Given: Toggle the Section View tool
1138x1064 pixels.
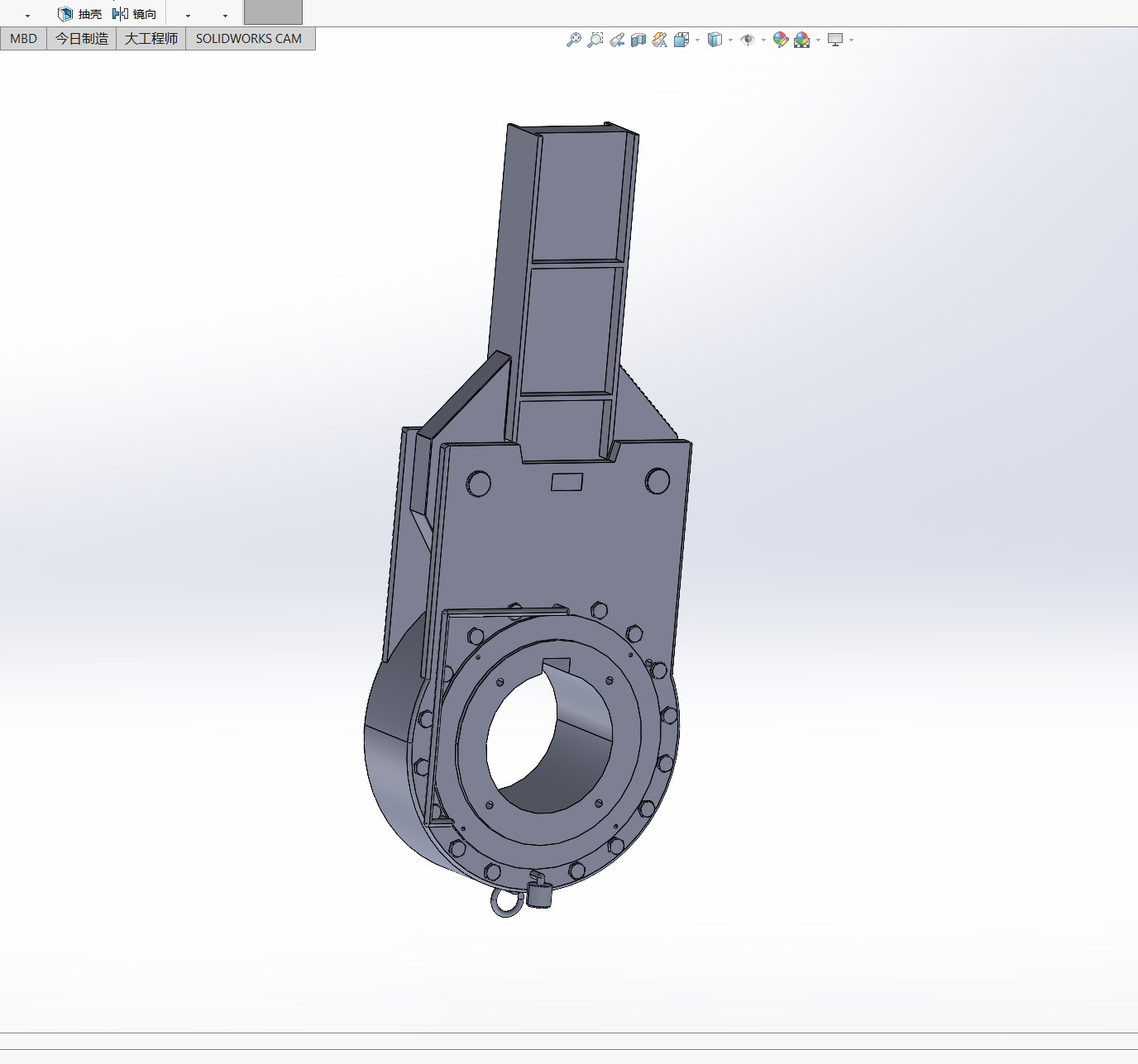Looking at the screenshot, I should coord(638,40).
